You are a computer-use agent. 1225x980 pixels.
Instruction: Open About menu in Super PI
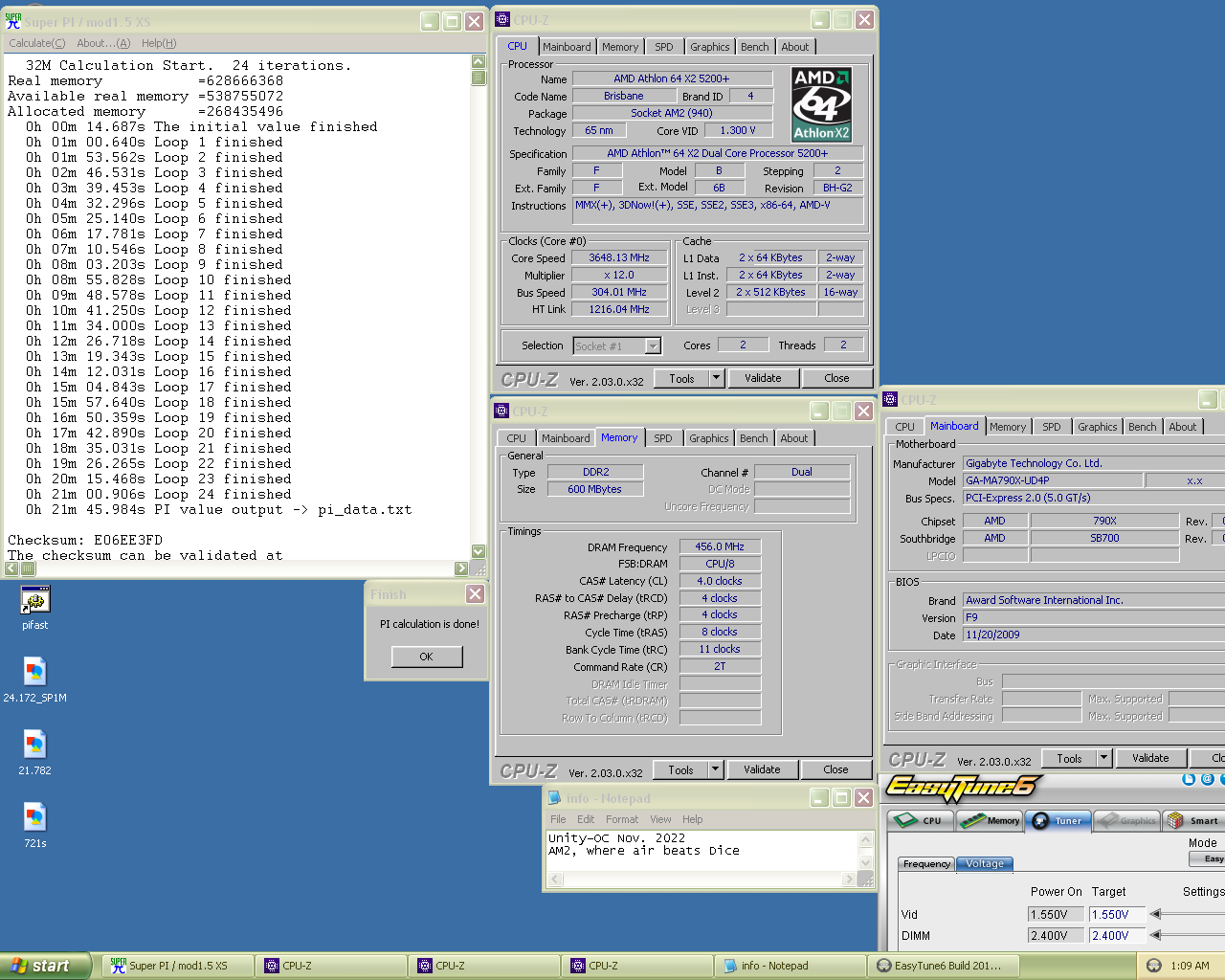103,43
